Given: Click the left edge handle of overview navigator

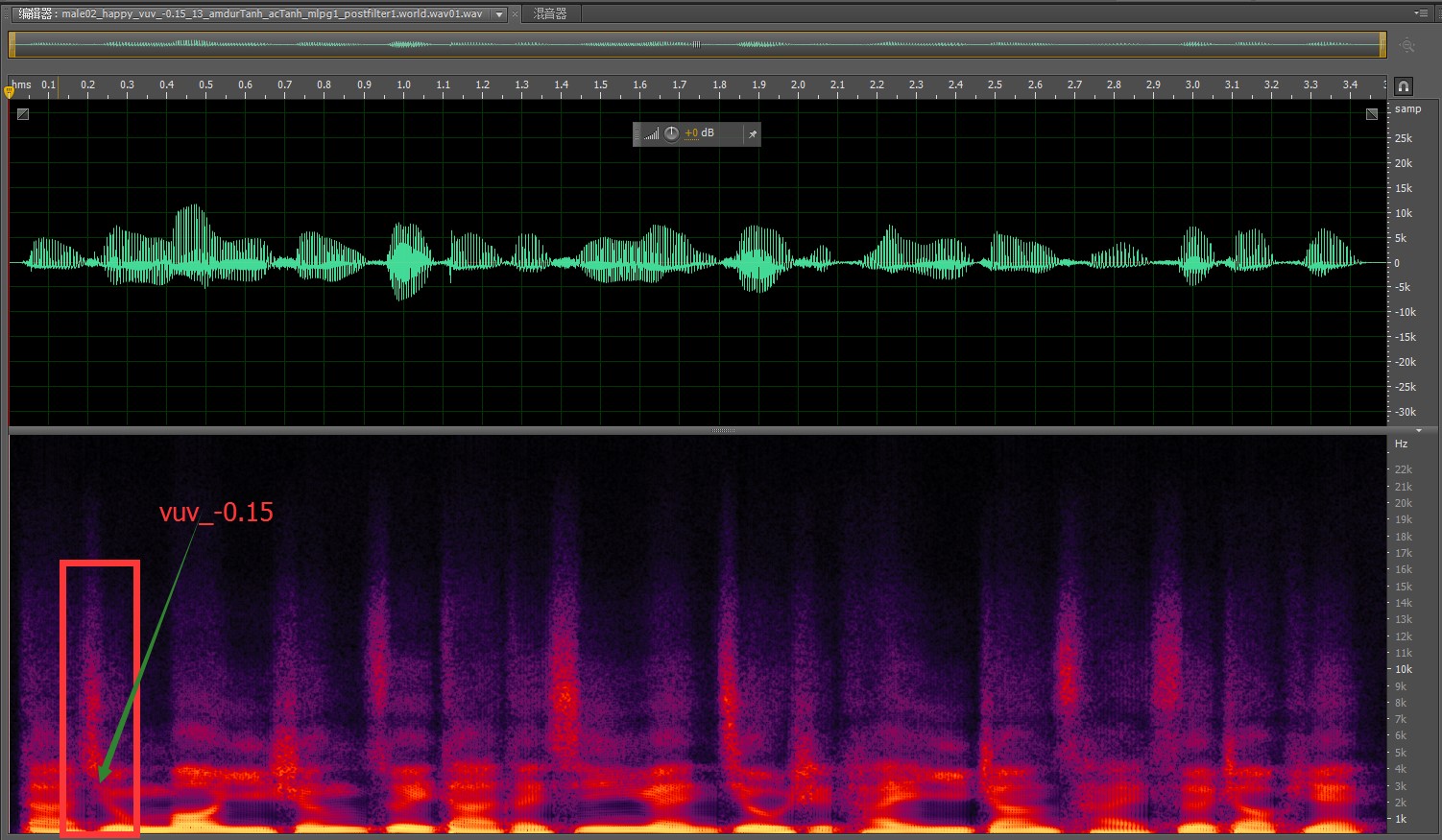Looking at the screenshot, I should tap(12, 44).
